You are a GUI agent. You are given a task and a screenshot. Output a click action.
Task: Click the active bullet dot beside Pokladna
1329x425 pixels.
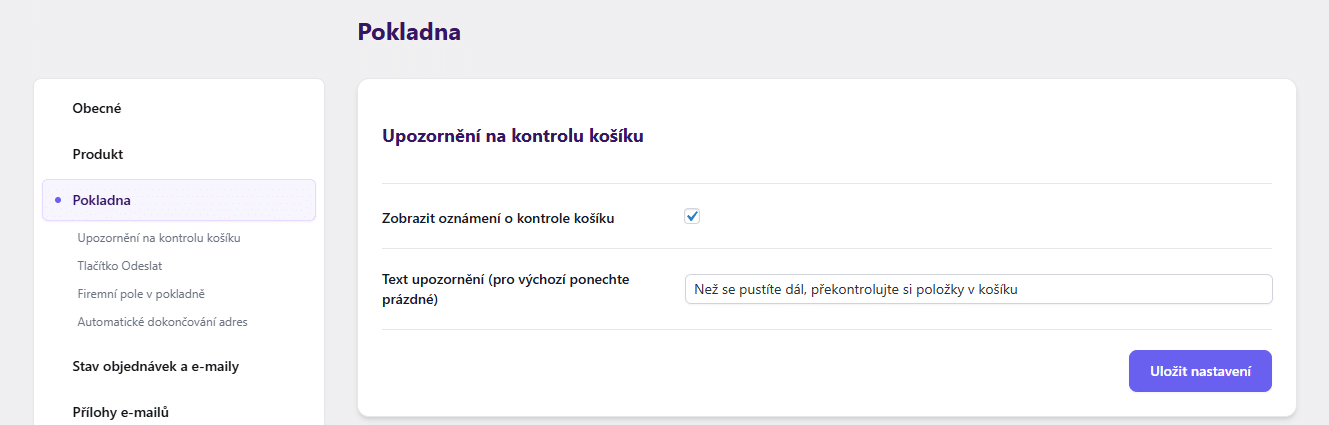tap(58, 200)
